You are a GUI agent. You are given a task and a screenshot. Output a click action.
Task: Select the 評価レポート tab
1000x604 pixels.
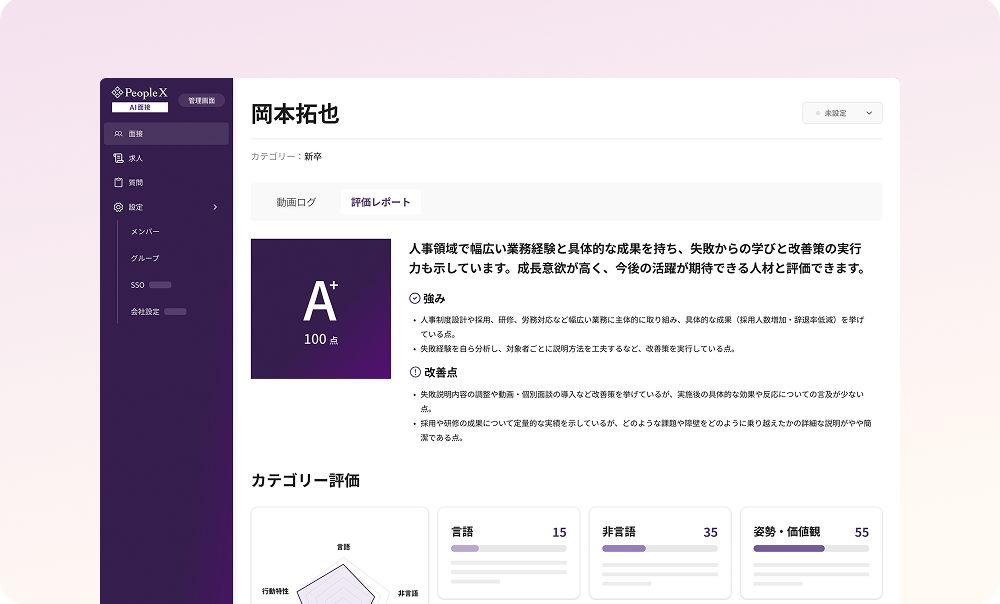click(x=381, y=202)
